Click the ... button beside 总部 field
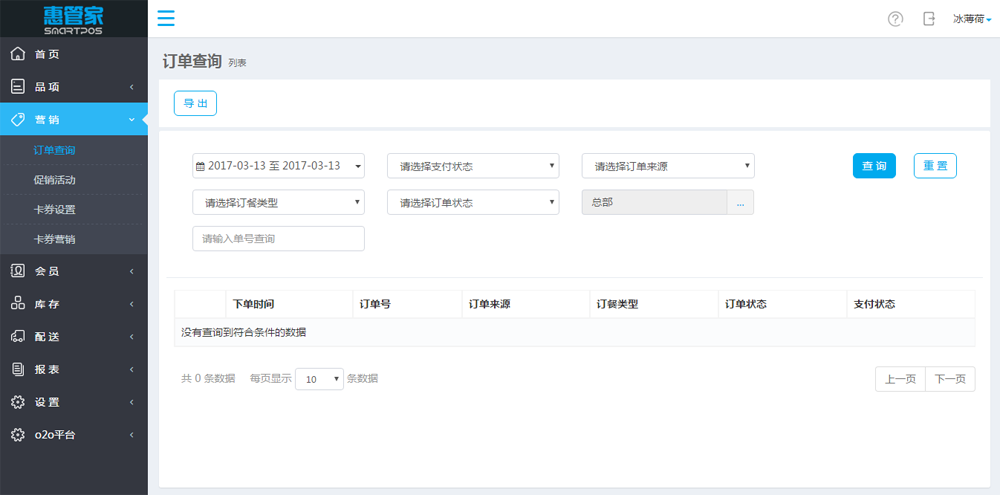Viewport: 1000px width, 495px height. 740,202
